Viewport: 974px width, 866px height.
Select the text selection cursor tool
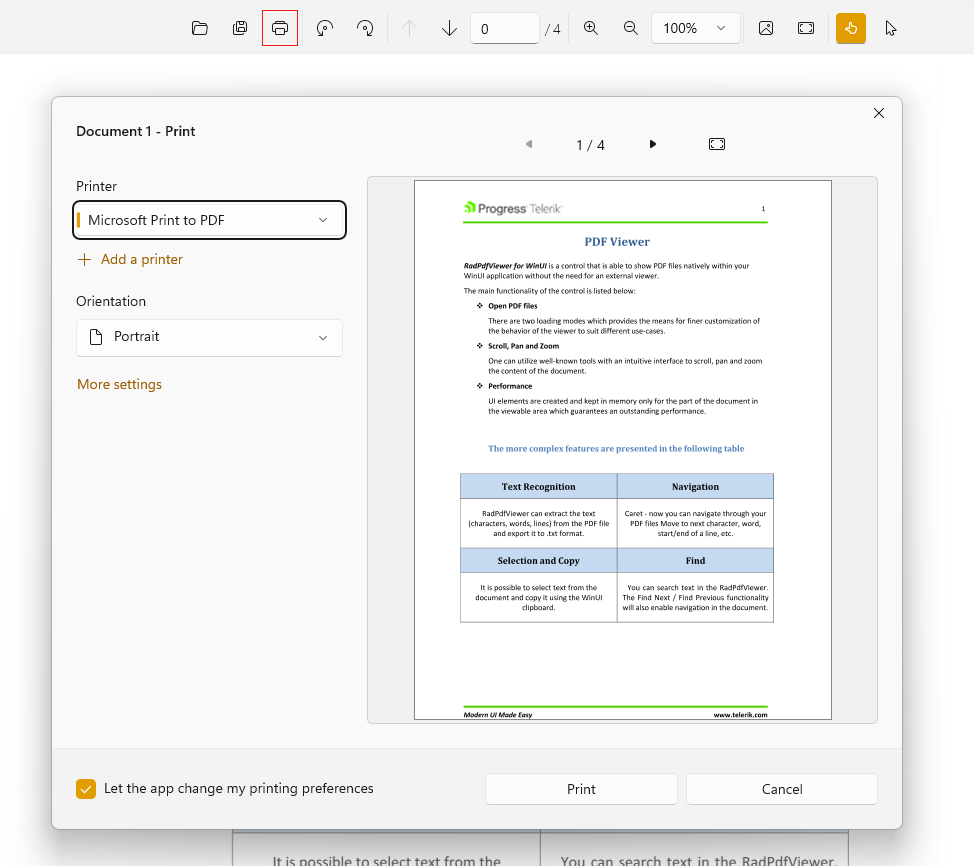click(891, 28)
